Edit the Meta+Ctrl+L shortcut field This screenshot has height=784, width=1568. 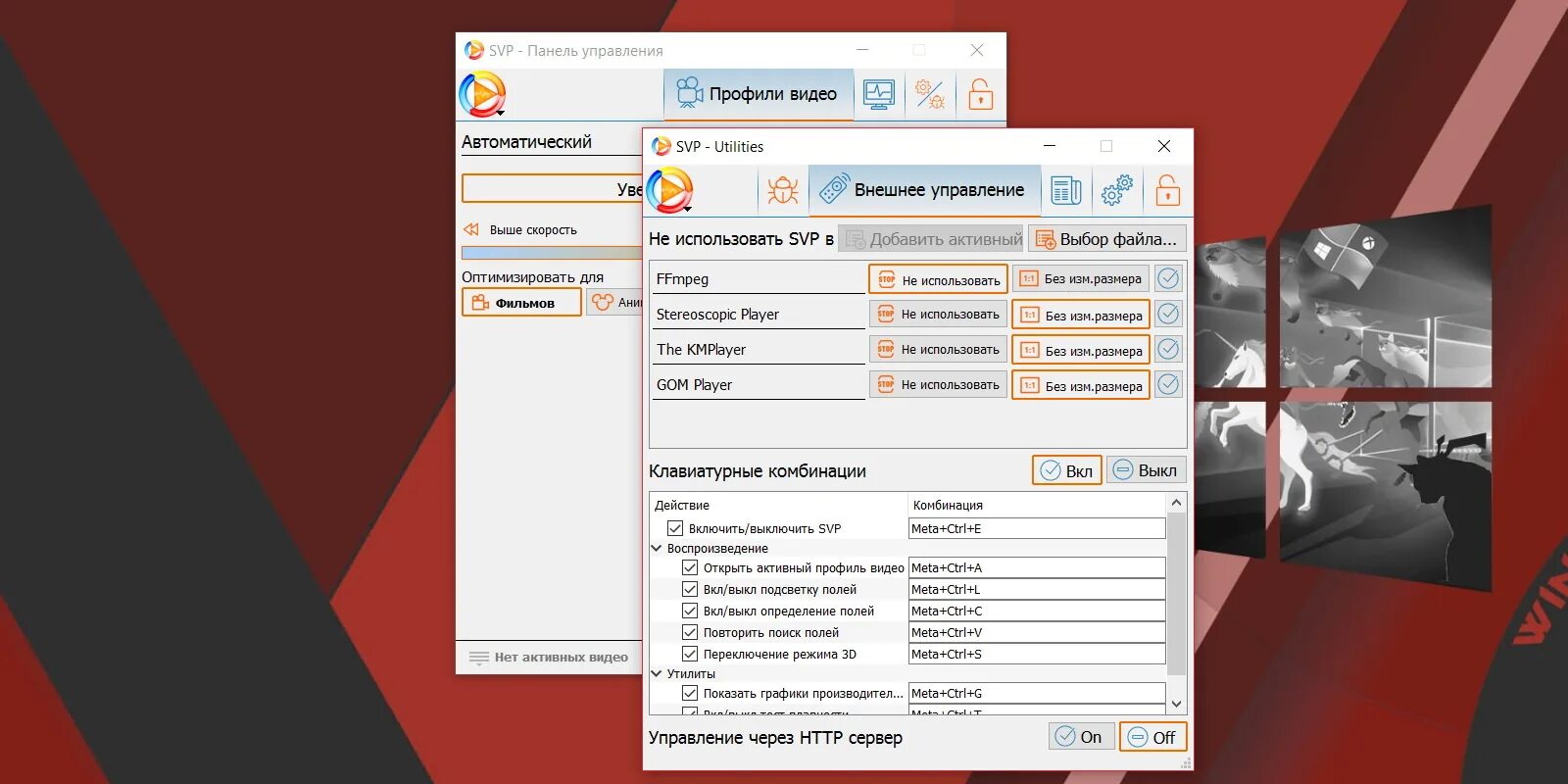point(1037,589)
